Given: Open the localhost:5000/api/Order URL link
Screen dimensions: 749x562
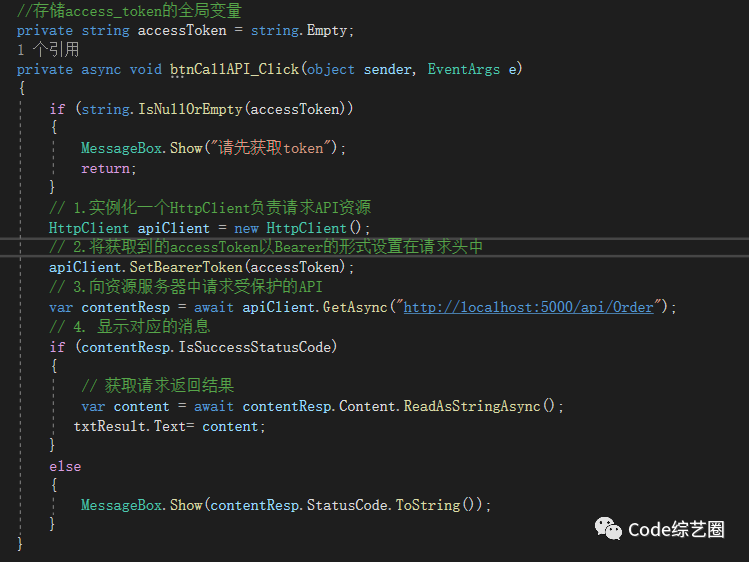Looking at the screenshot, I should [x=528, y=307].
